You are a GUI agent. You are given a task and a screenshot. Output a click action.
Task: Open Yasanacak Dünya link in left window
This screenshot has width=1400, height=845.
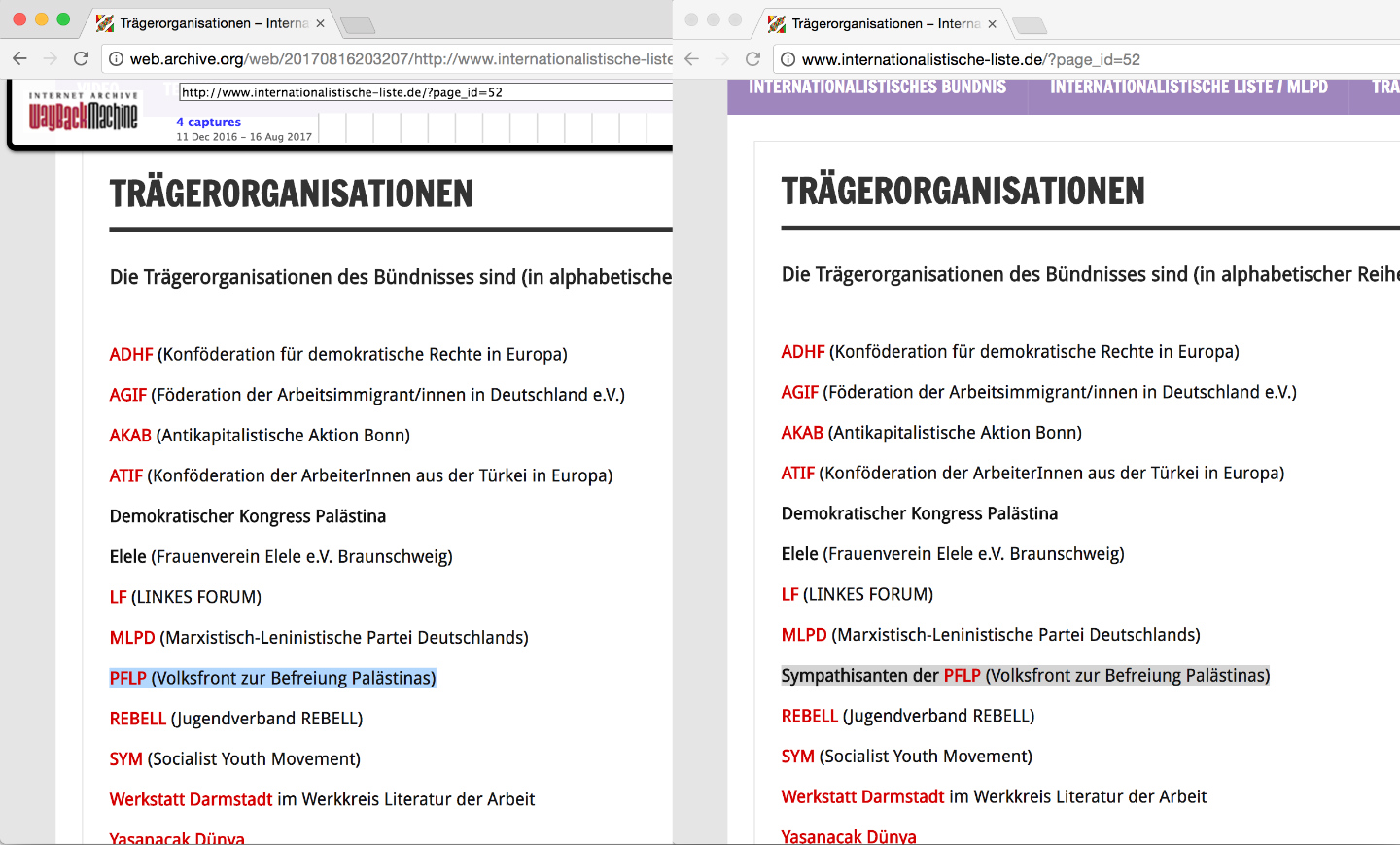tap(177, 838)
